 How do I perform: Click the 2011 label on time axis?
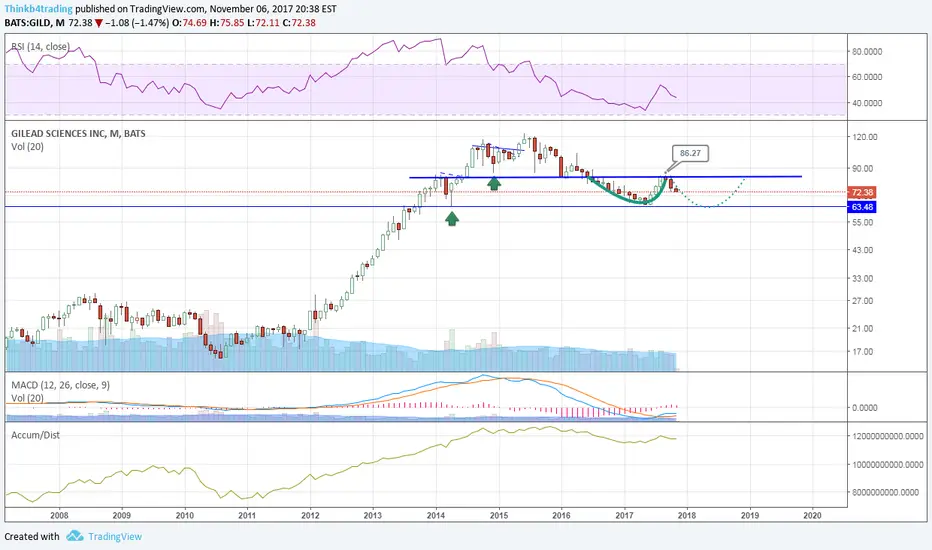pos(247,516)
